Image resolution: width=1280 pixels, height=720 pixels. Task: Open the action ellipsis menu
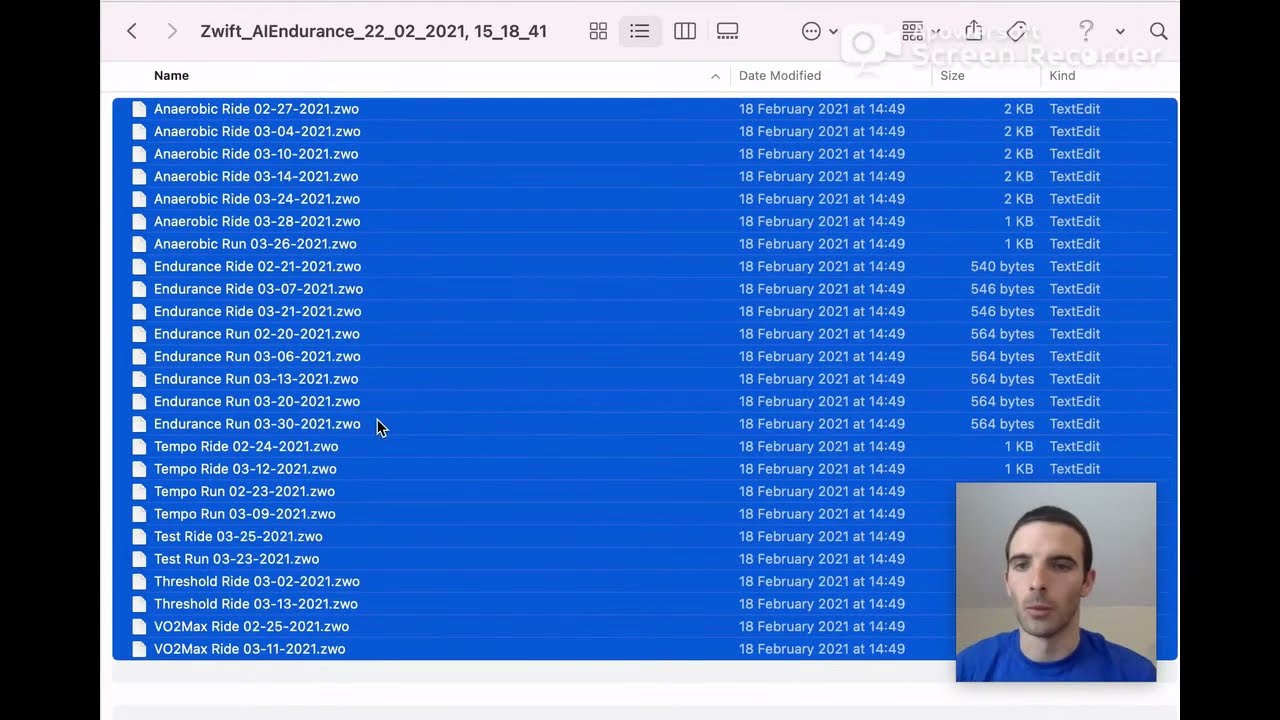point(820,31)
